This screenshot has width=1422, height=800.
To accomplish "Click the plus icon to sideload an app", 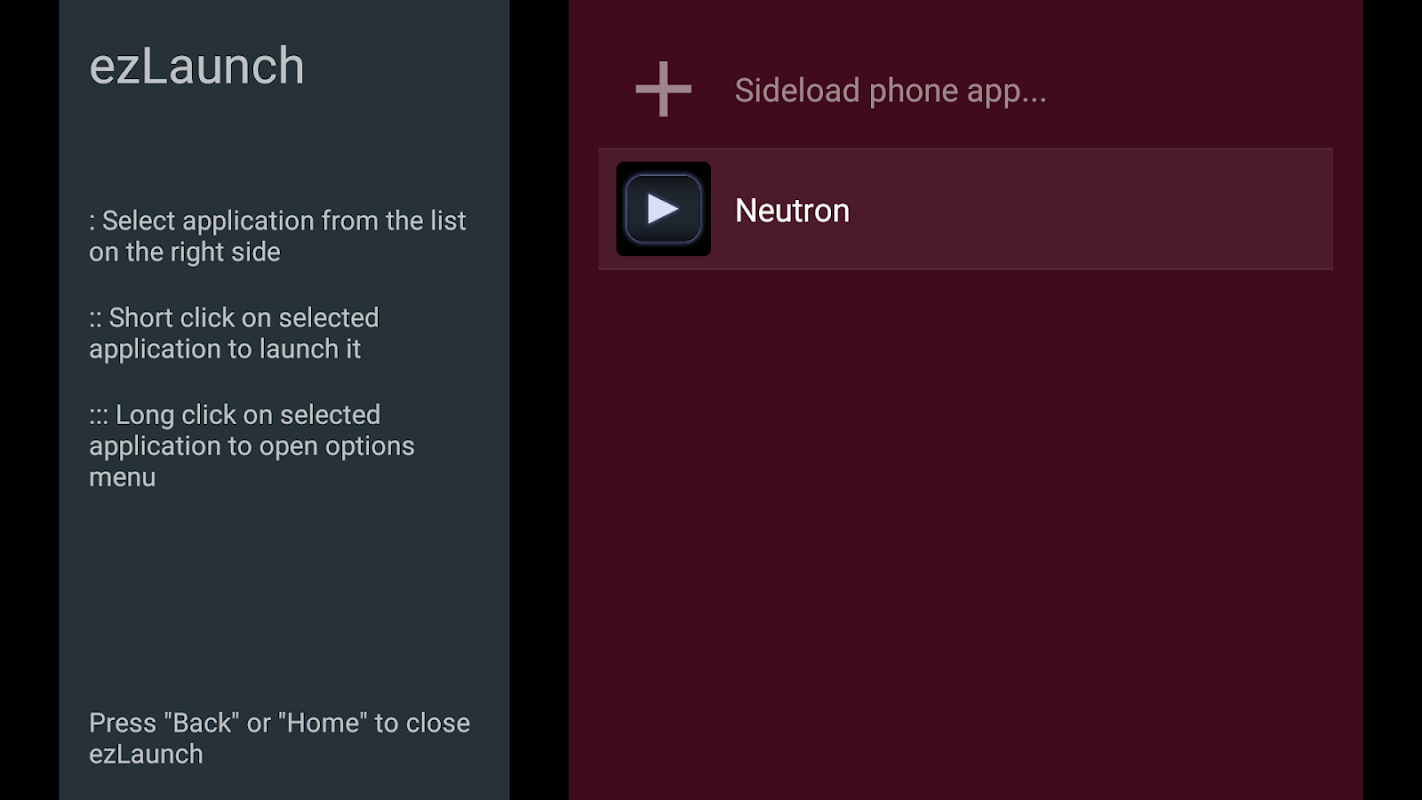I will point(663,90).
